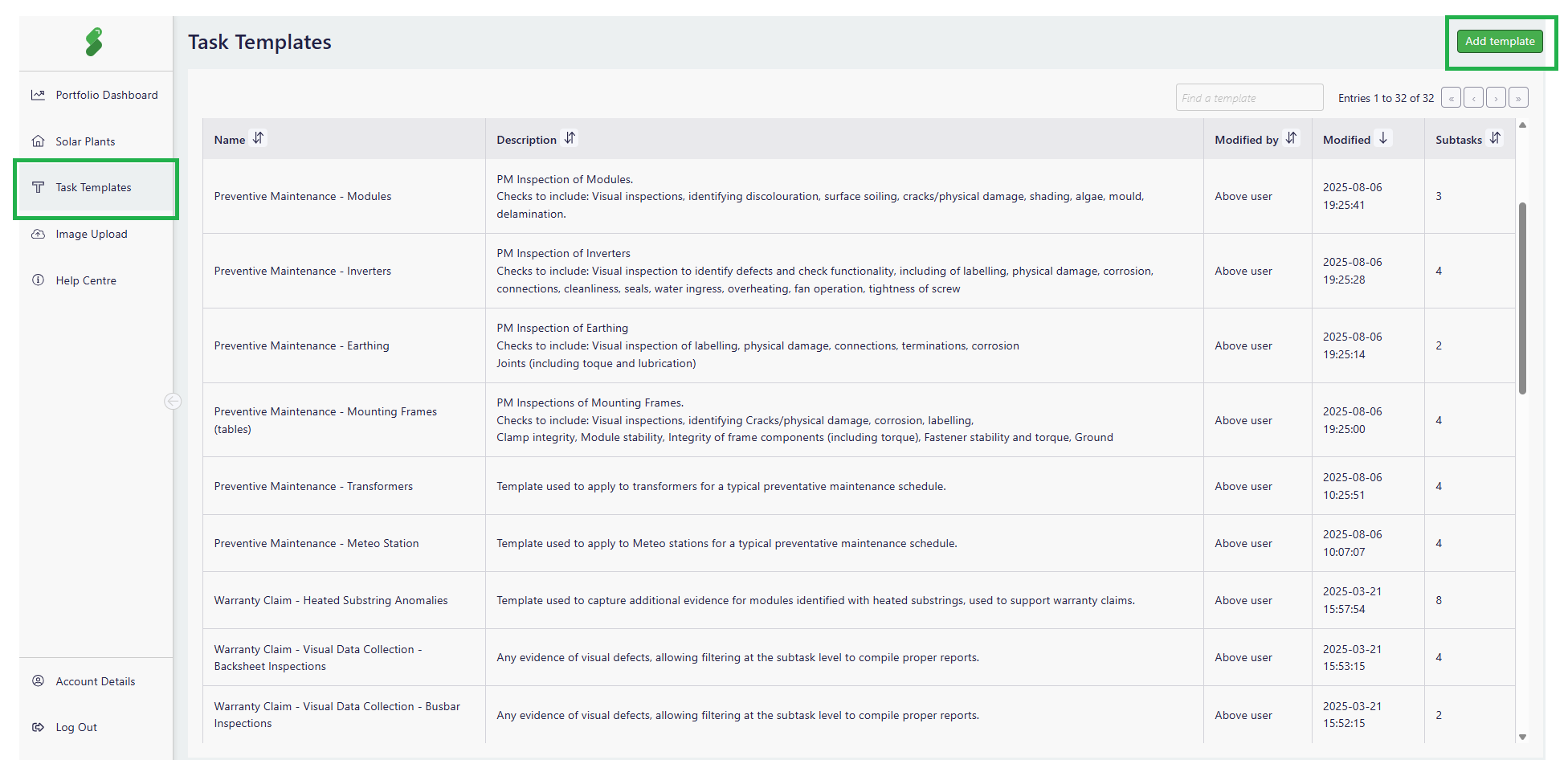The width and height of the screenshot is (1568, 760).
Task: Click the table vertical scrollbar
Action: (1522, 297)
